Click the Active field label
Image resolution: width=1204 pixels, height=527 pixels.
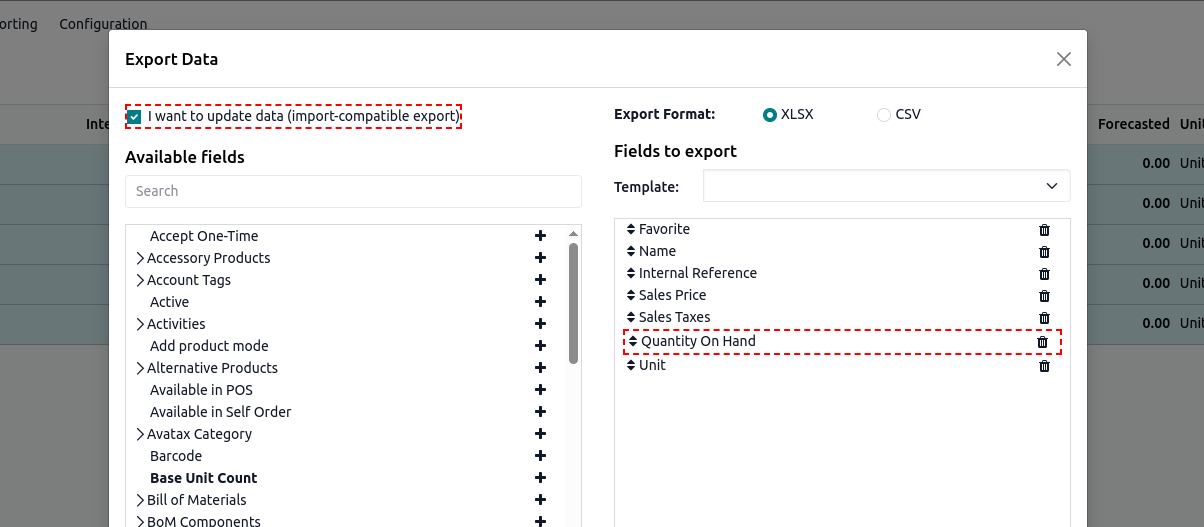169,302
